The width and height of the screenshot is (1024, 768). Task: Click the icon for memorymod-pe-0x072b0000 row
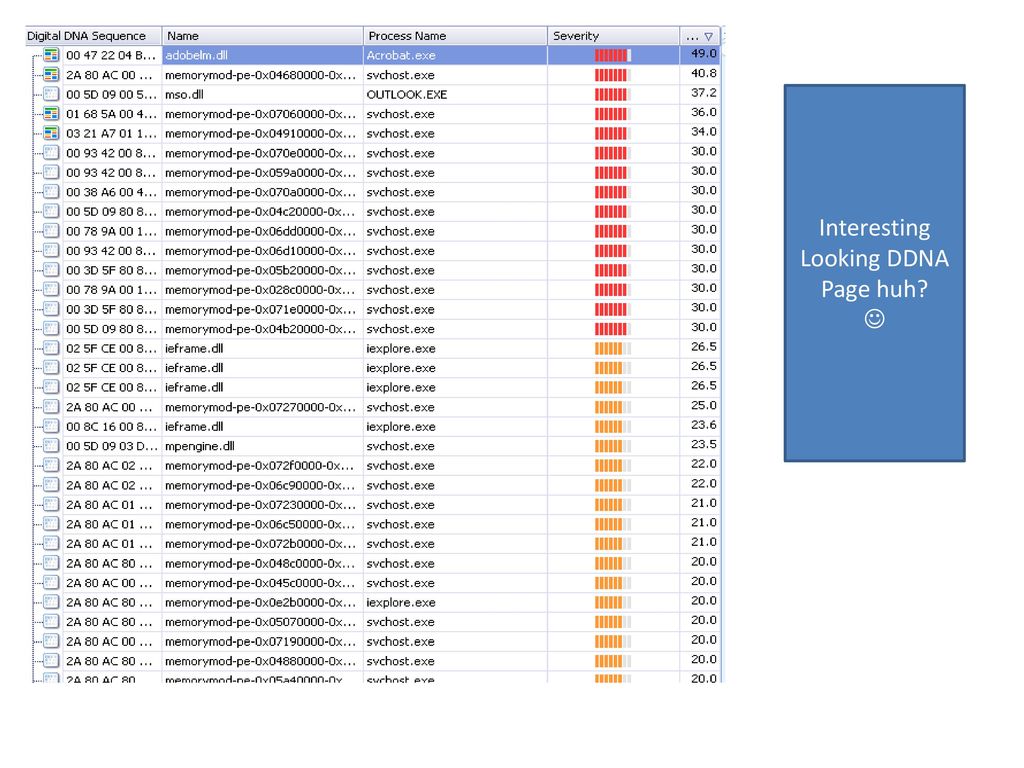[x=51, y=543]
